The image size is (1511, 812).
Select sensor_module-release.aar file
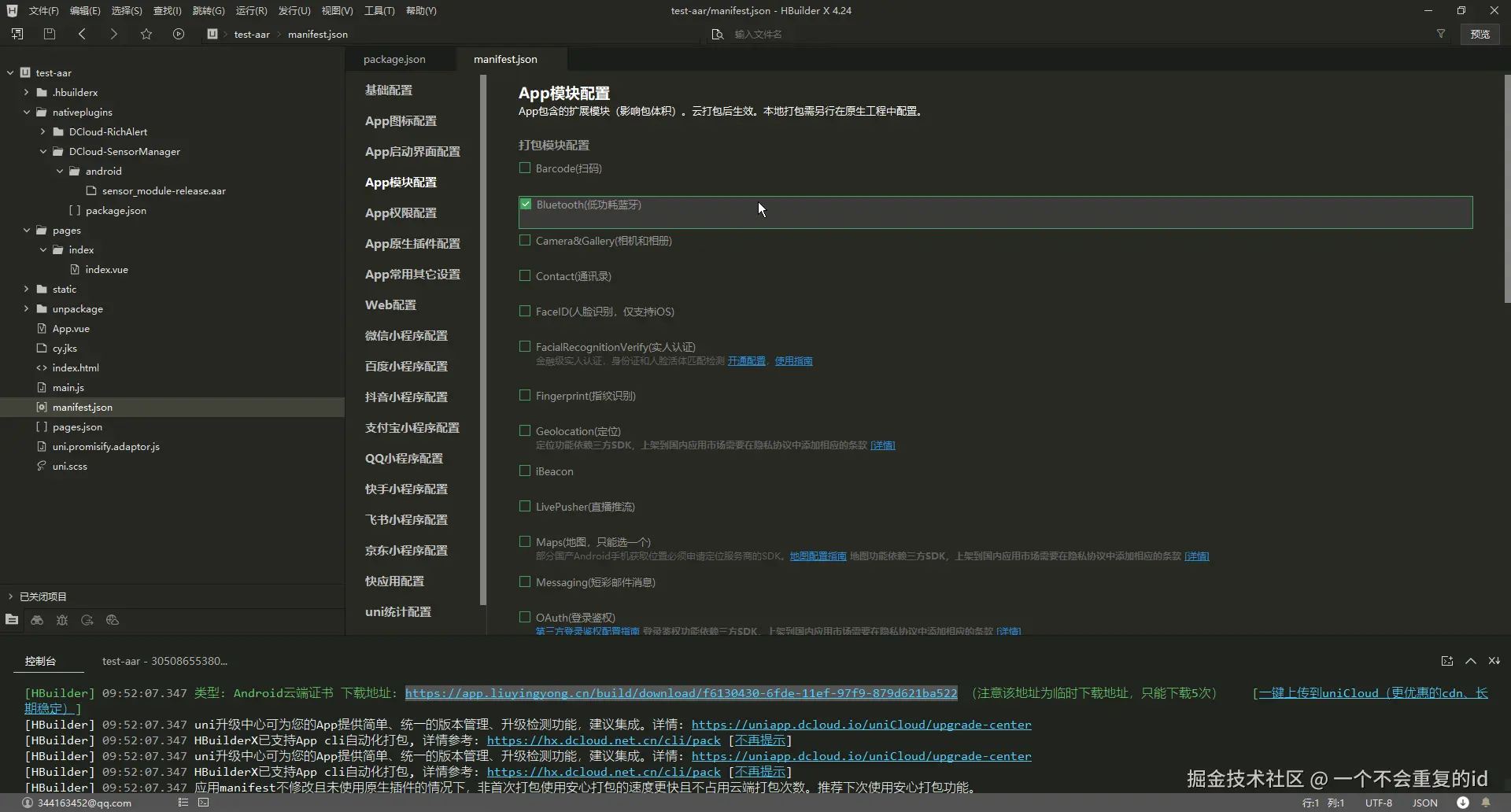(164, 190)
